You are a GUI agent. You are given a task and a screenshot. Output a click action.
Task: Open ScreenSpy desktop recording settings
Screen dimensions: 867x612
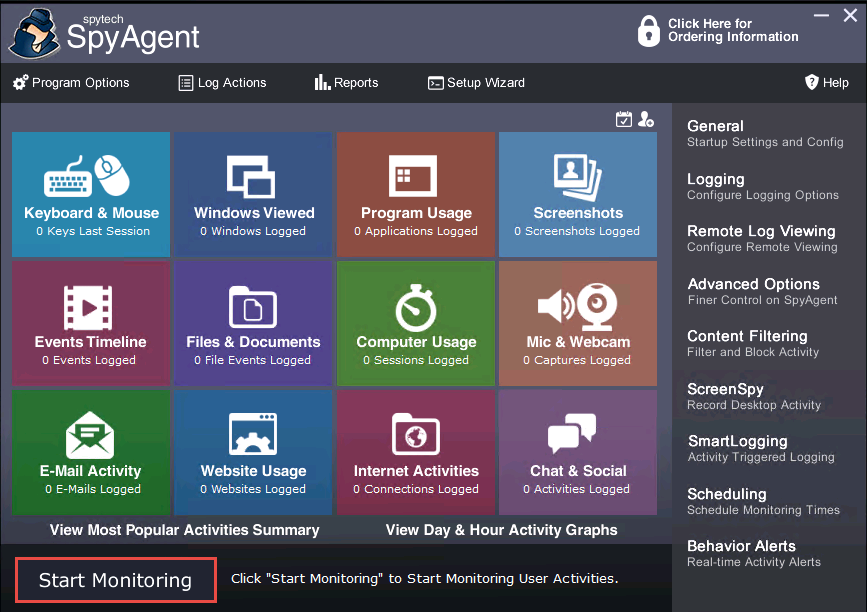coord(754,396)
